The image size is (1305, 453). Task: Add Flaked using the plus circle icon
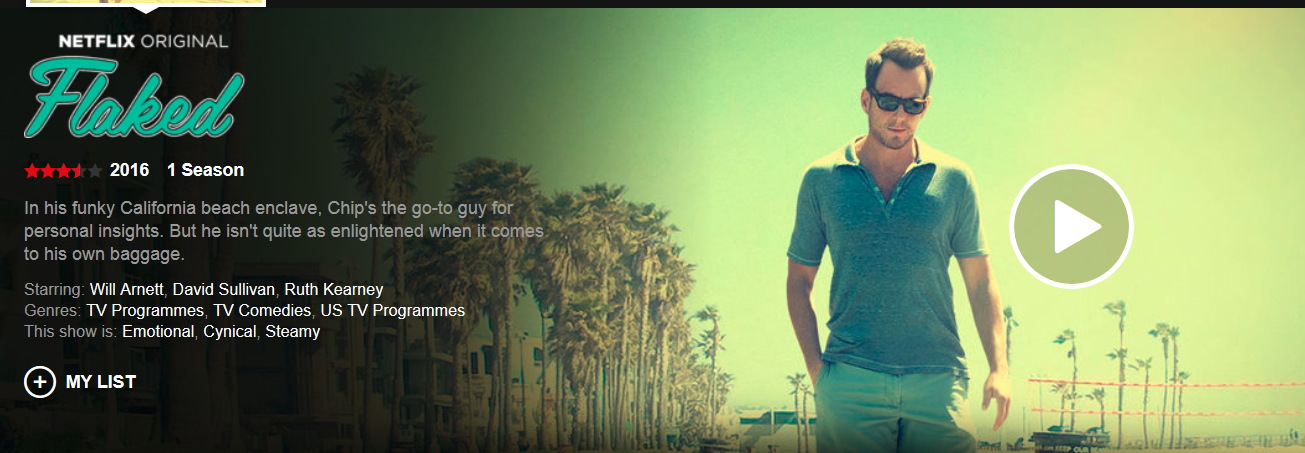(x=40, y=382)
